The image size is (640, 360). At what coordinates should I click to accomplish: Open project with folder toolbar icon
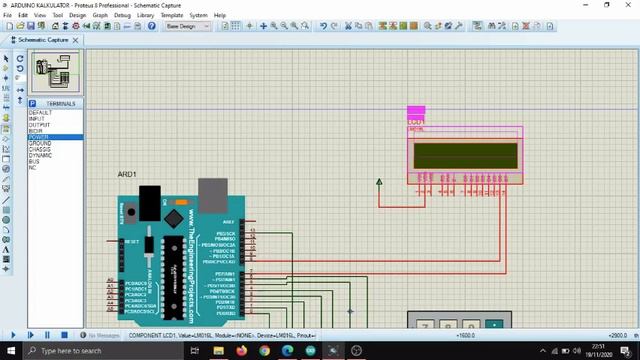coord(20,26)
